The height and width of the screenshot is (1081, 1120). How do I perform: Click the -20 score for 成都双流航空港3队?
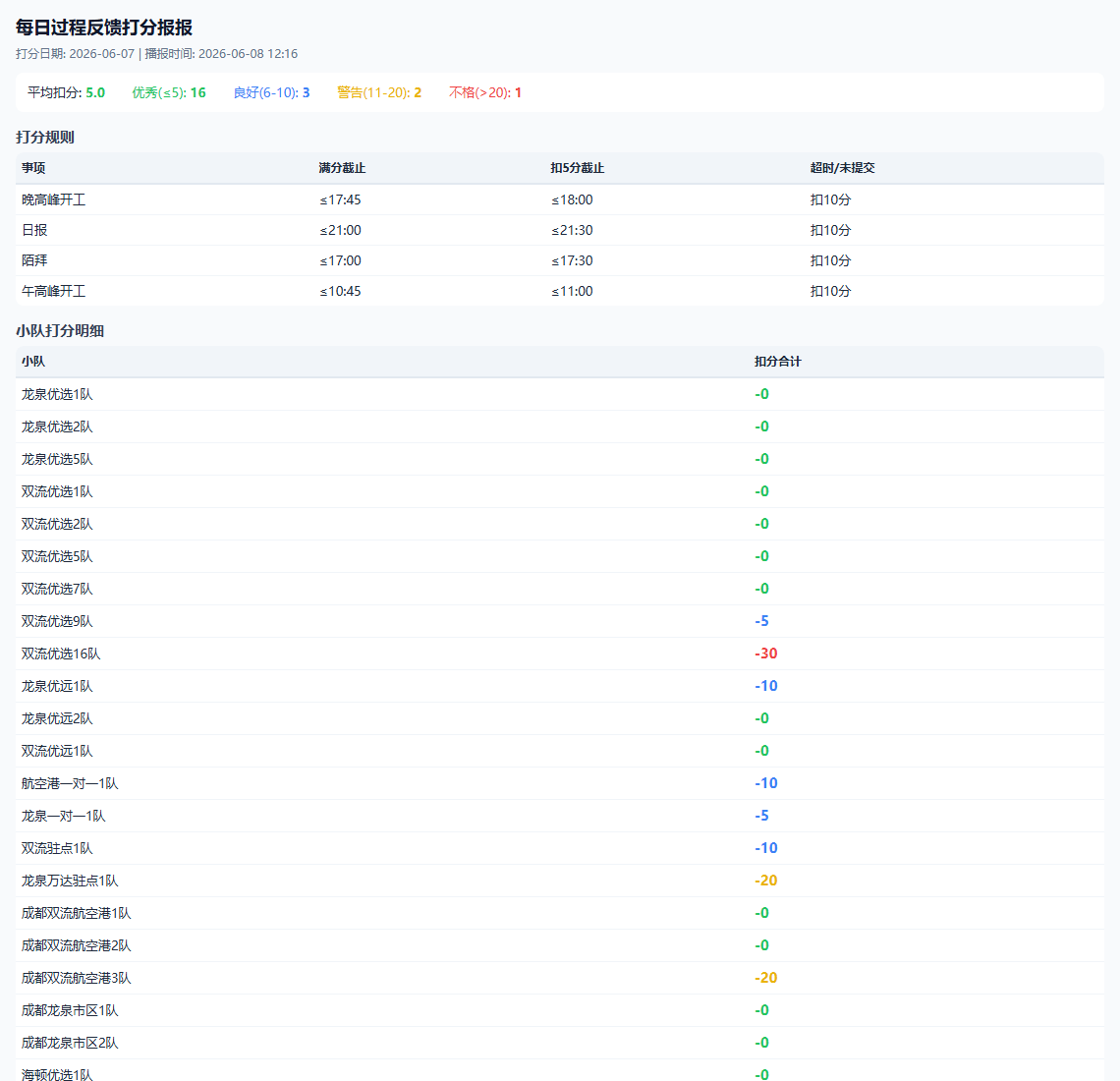765,978
